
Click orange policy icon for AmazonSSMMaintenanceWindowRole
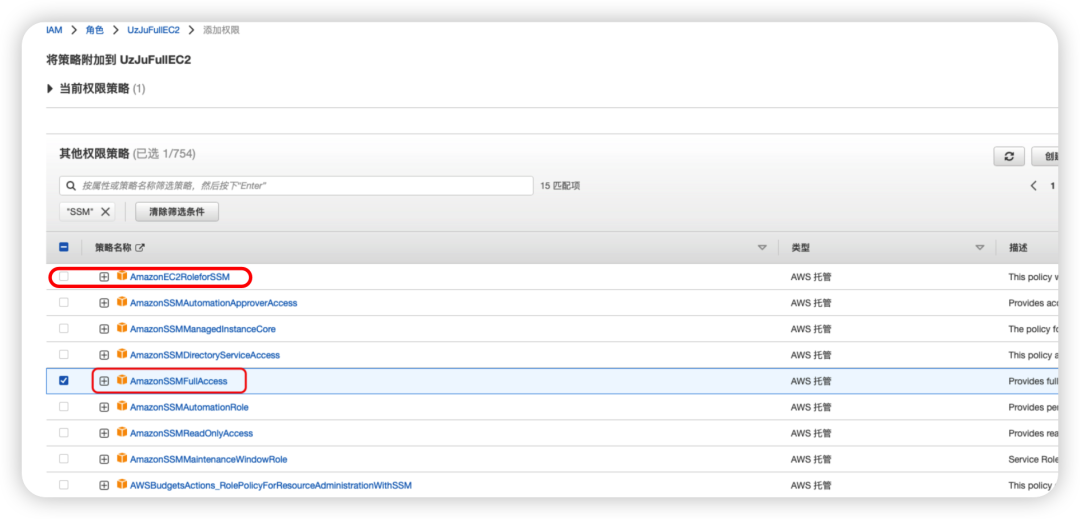(122, 458)
